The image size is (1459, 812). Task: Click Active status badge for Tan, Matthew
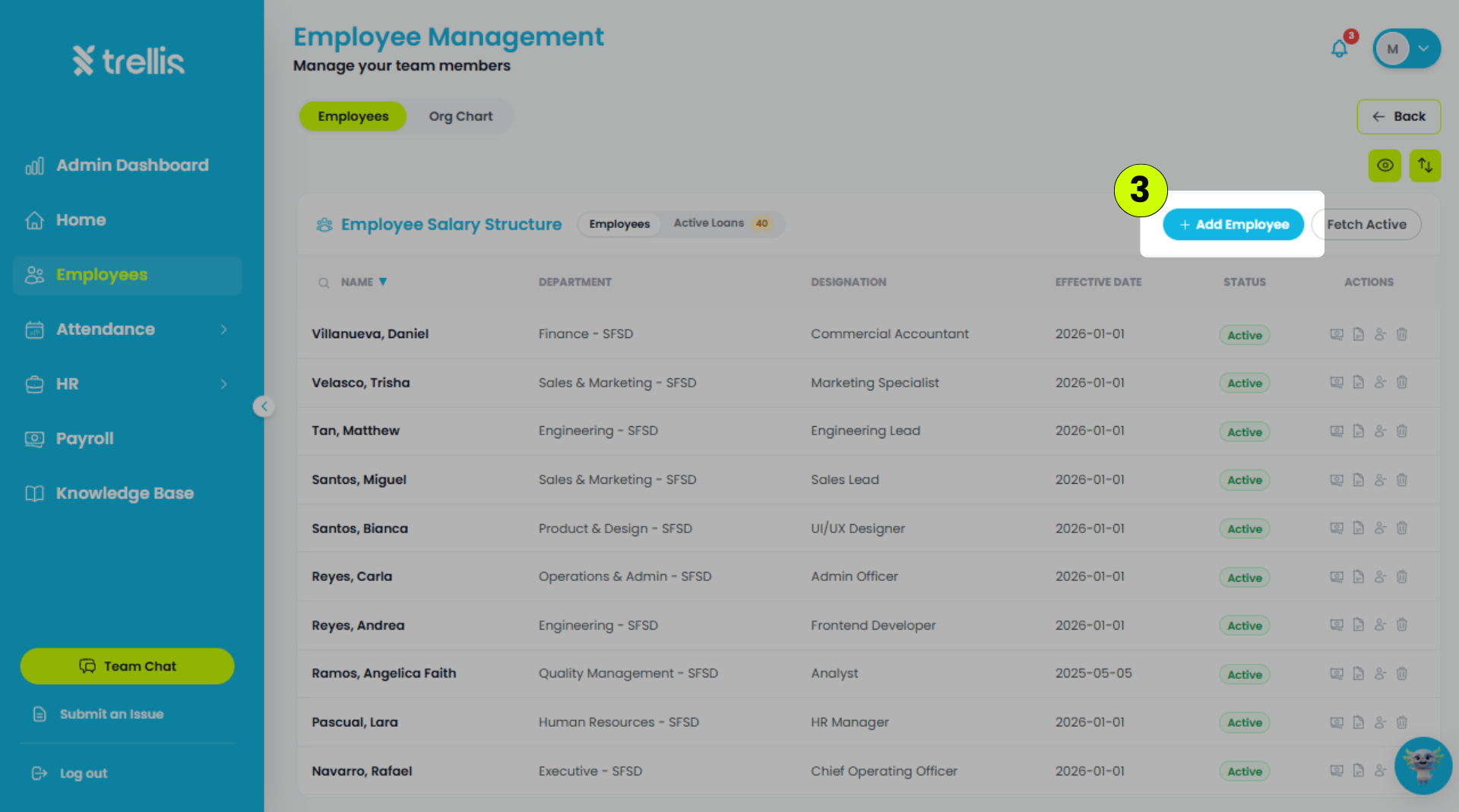[x=1244, y=431]
